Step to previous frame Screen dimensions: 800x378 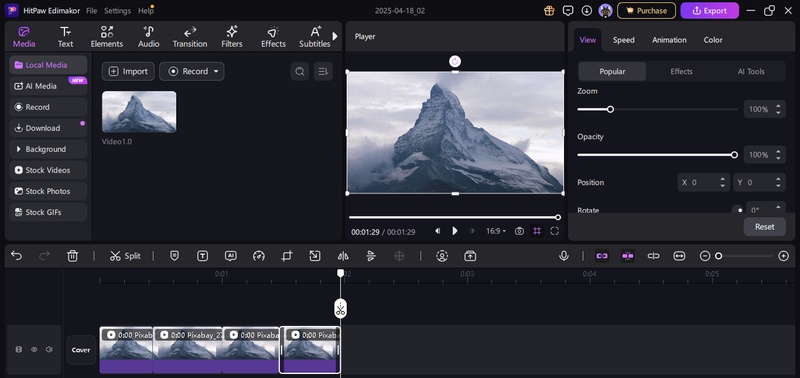(x=437, y=231)
